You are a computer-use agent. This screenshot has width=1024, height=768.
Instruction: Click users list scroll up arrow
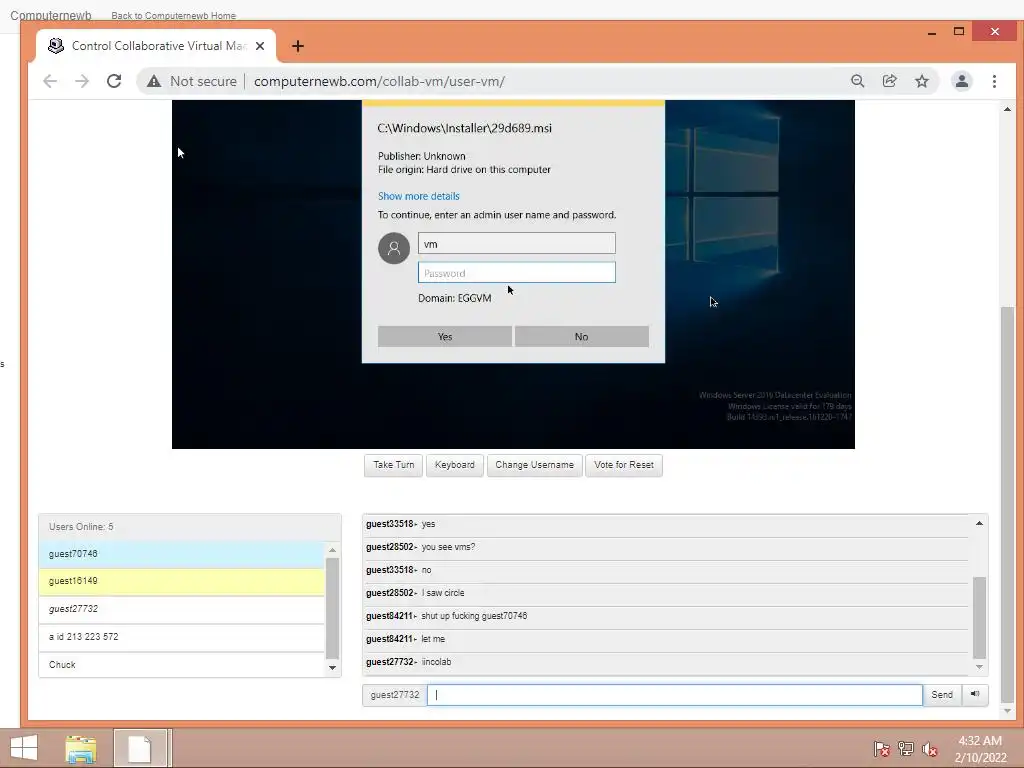pyautogui.click(x=332, y=550)
